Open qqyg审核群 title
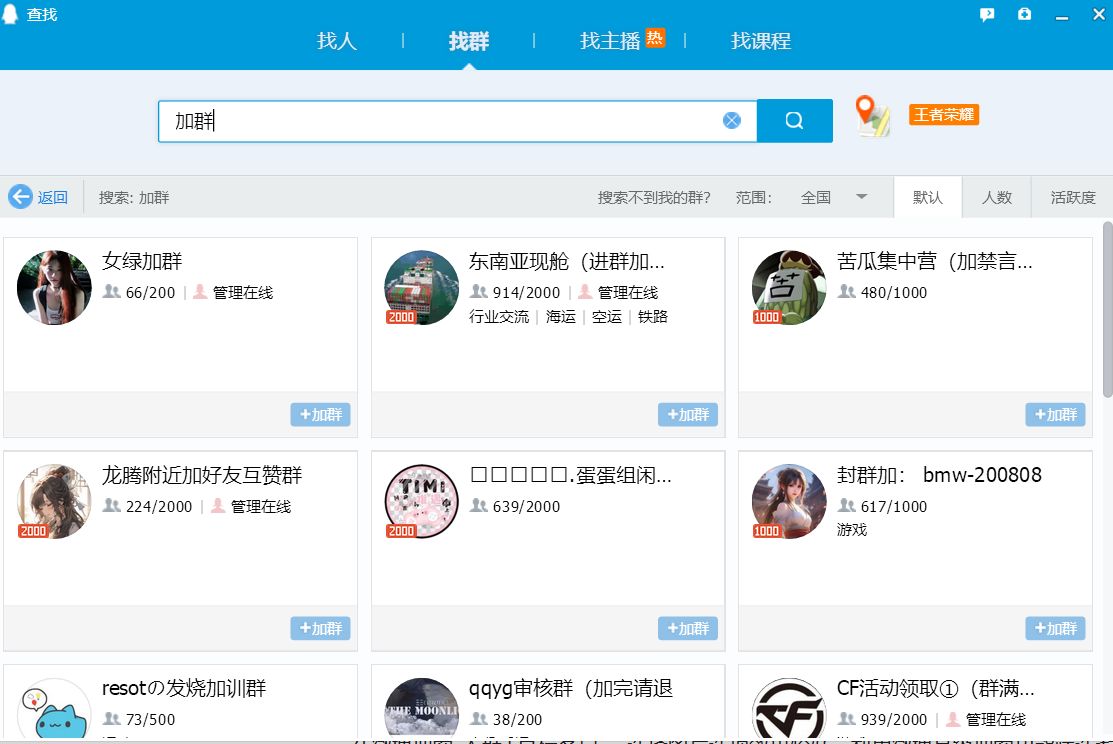Image resolution: width=1113 pixels, height=744 pixels. tap(571, 688)
